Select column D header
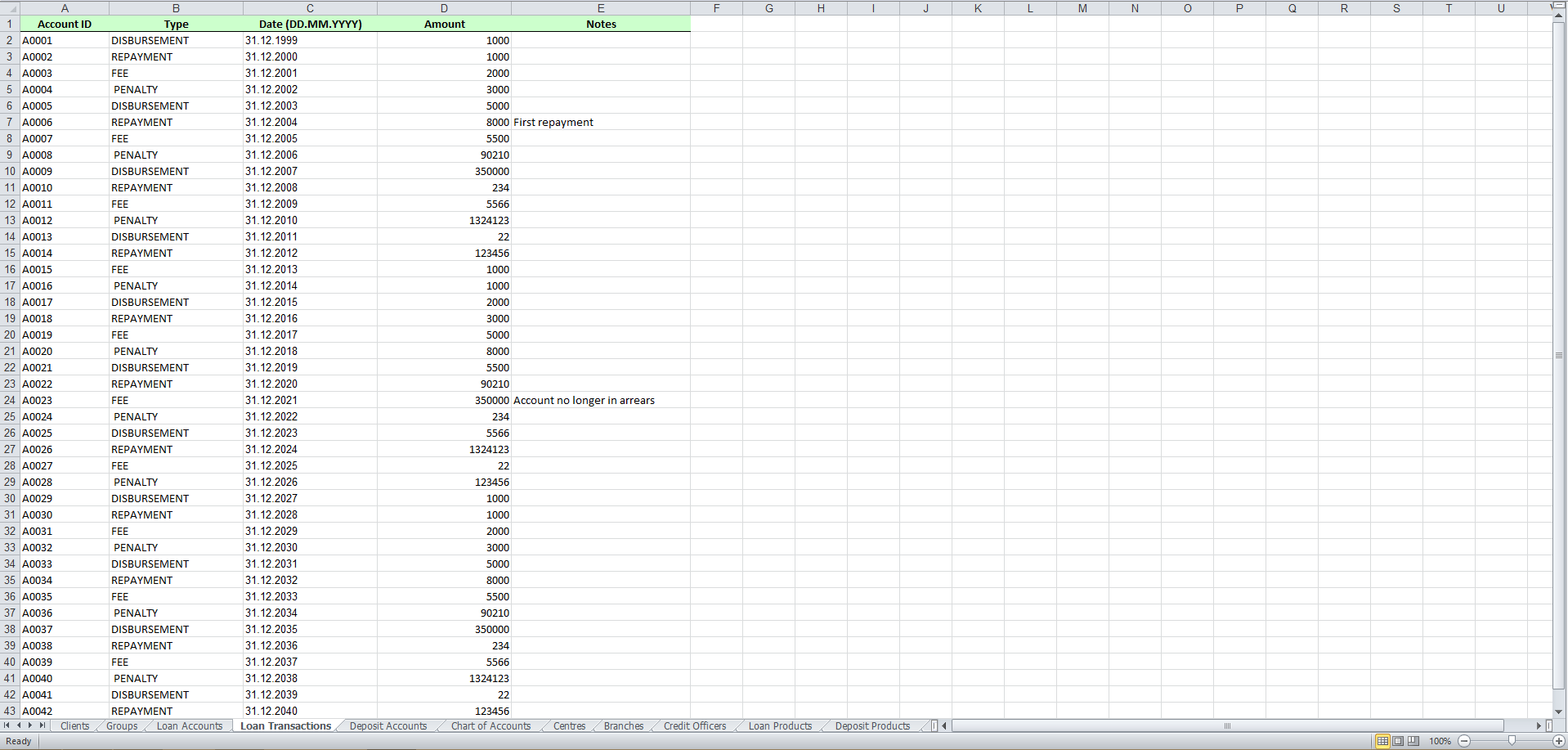Screen dimensions: 1568x750 pyautogui.click(x=444, y=8)
